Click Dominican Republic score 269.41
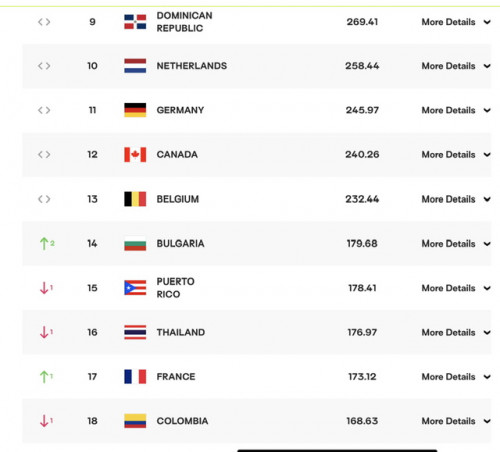 [362, 22]
